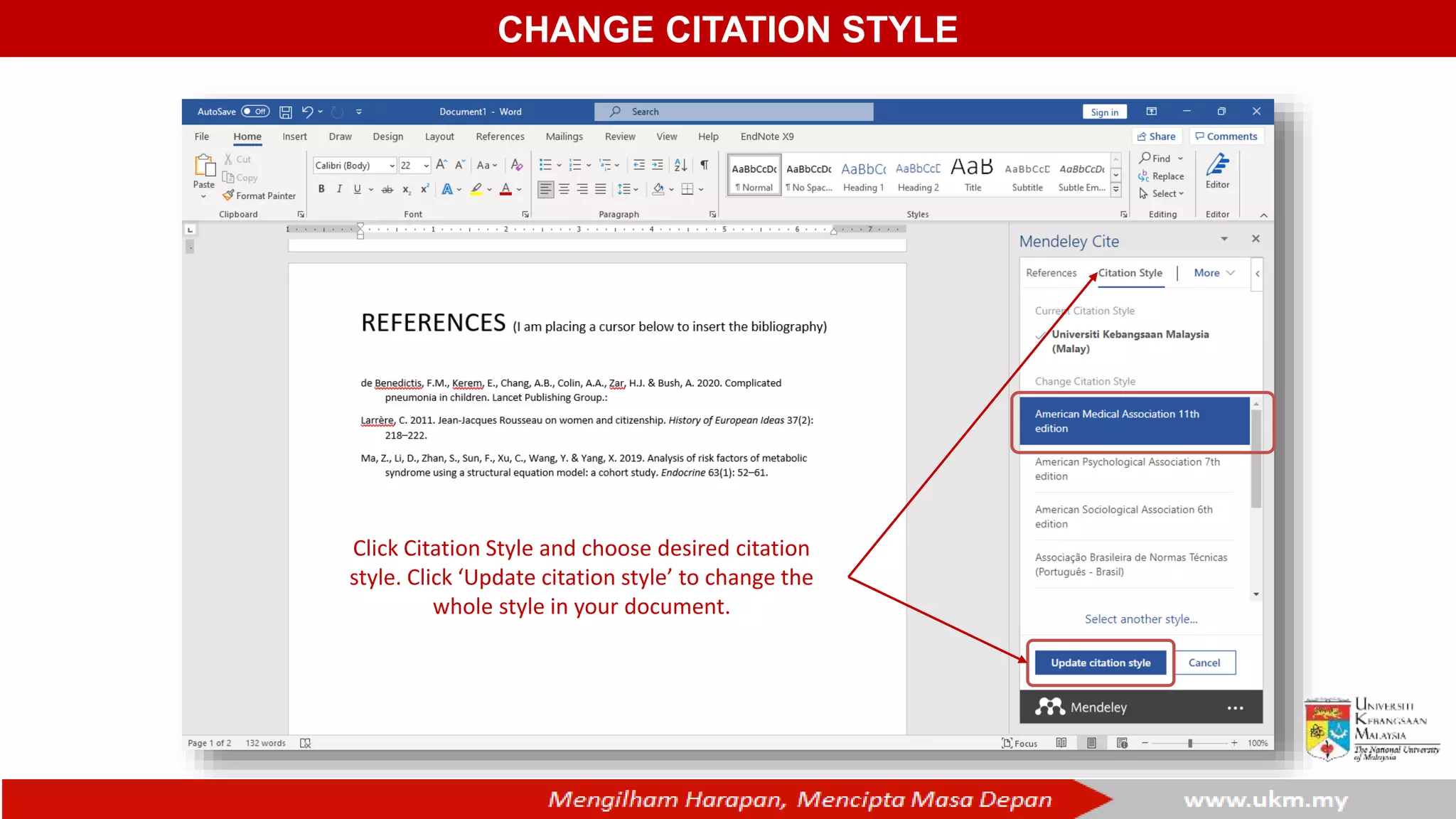Collapse the ribbon with chevron
Image resolution: width=1456 pixels, height=819 pixels.
1263,215
